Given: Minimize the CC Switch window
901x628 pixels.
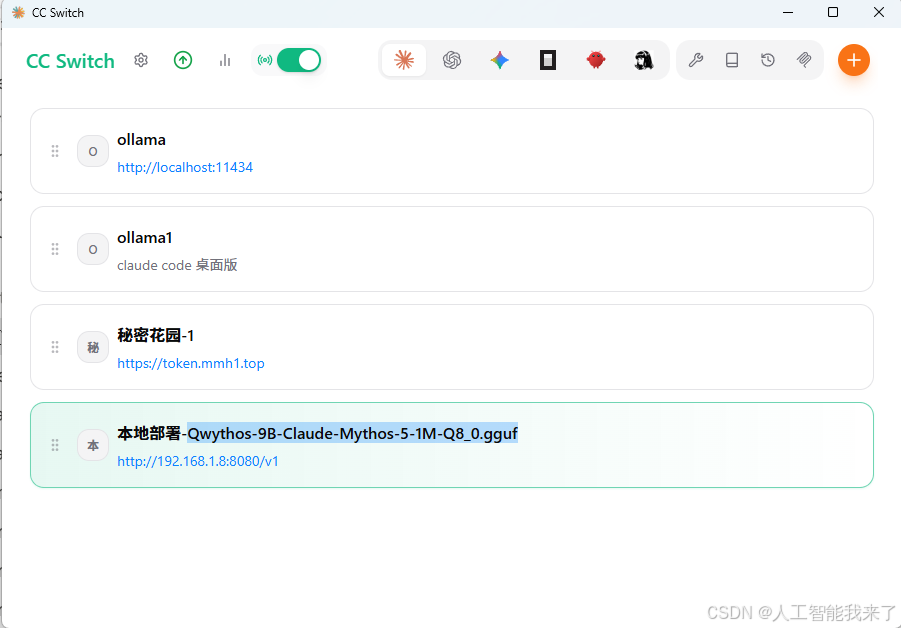Looking at the screenshot, I should coord(788,12).
